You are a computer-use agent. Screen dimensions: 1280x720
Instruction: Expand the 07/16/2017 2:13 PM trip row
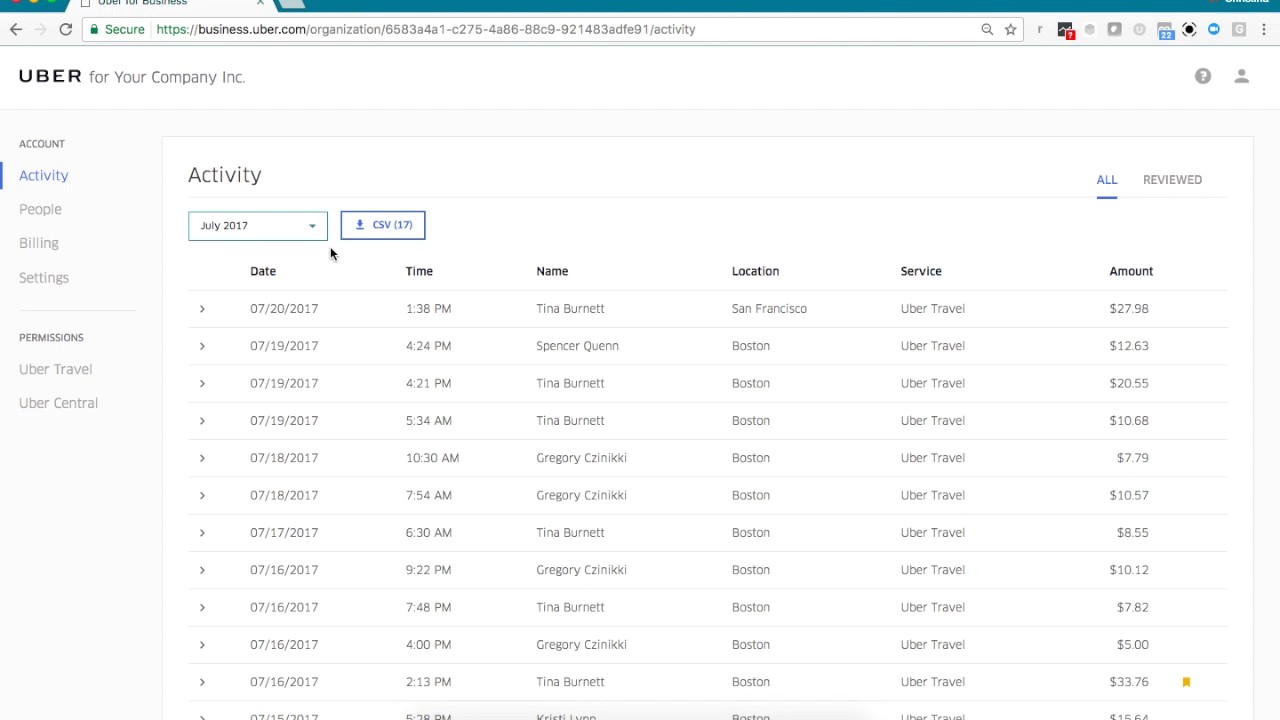click(x=202, y=682)
